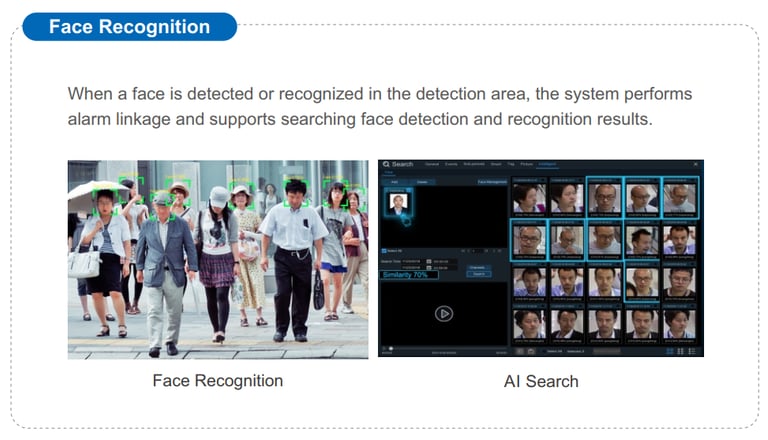Select last highlighted result in top row
The height and width of the screenshot is (440, 768).
680,197
